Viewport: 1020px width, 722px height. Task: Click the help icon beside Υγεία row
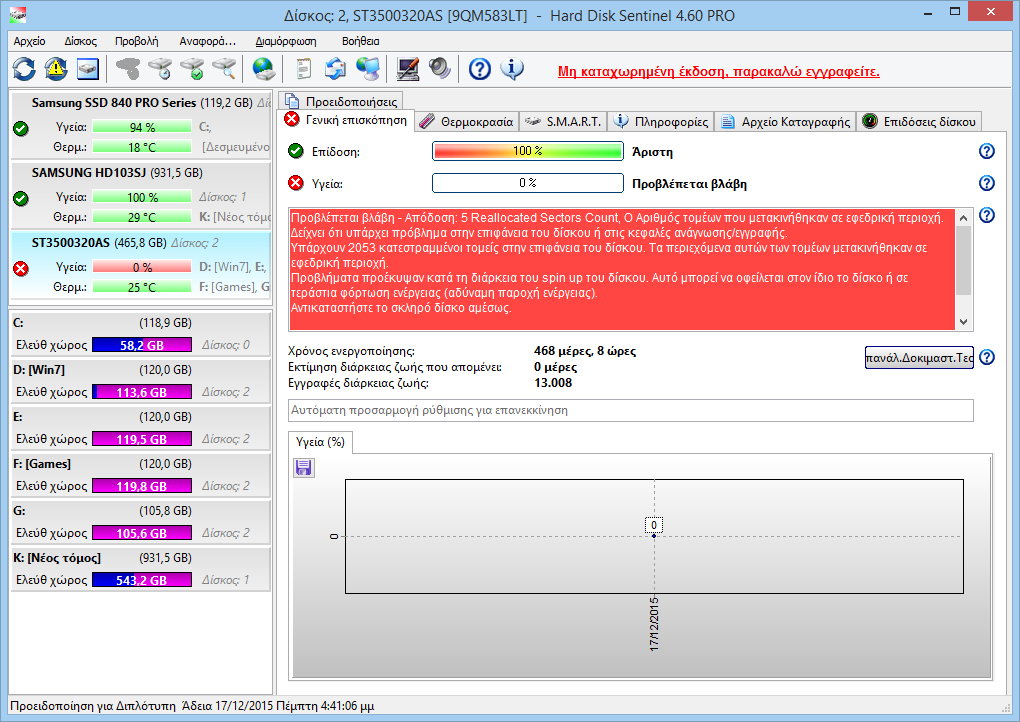(987, 183)
